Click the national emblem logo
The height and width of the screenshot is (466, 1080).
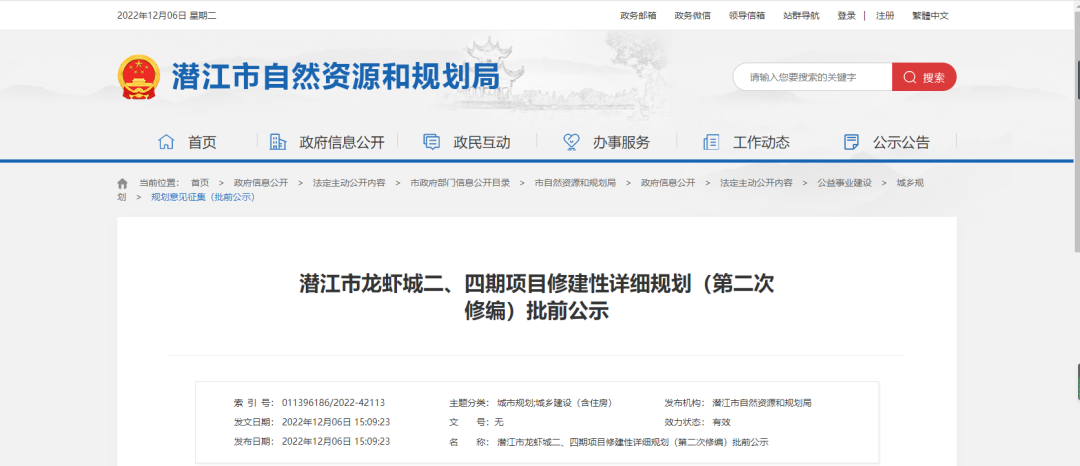[138, 77]
